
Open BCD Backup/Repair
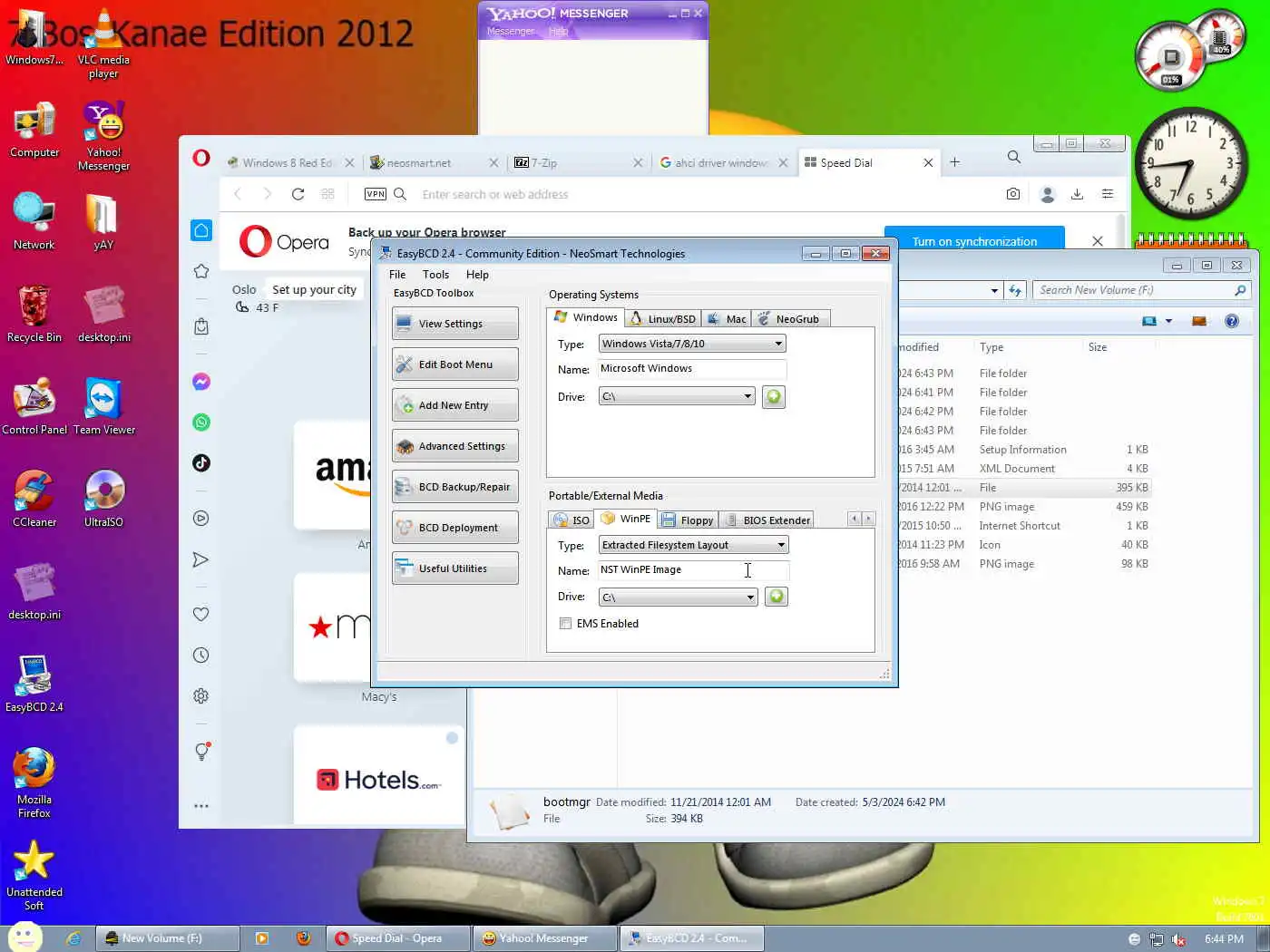454,487
